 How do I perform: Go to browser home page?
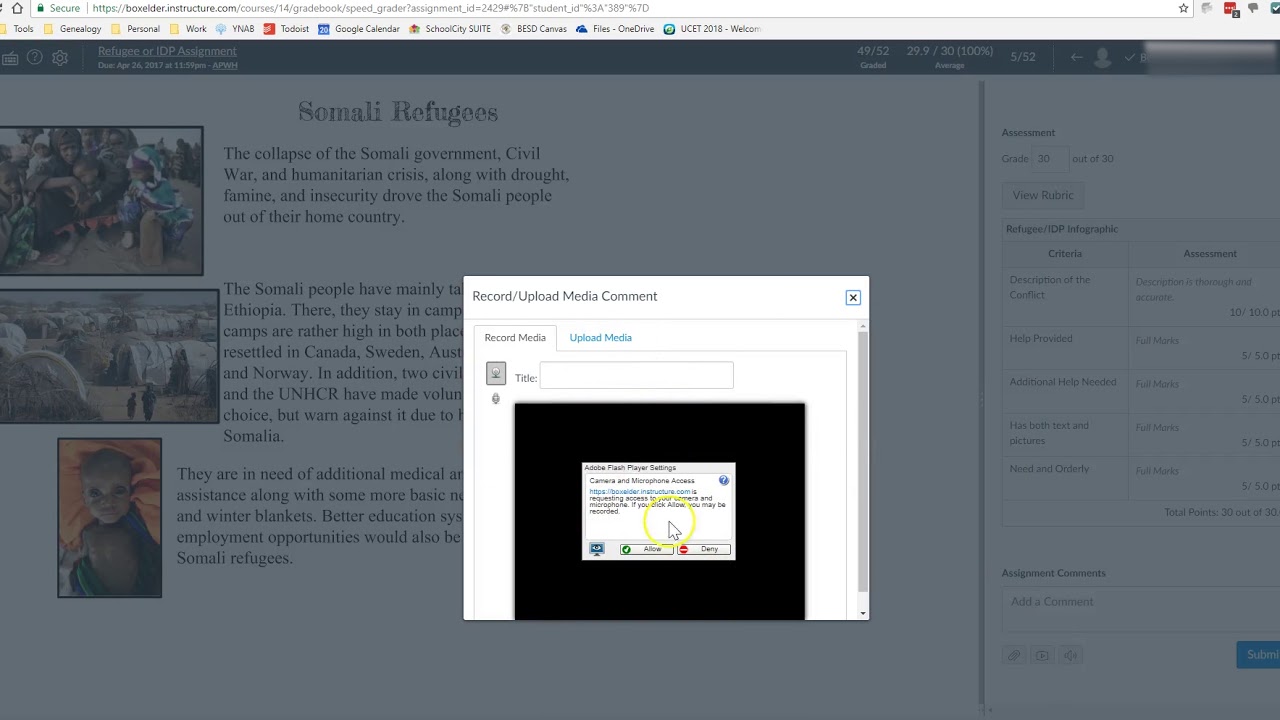pyautogui.click(x=17, y=8)
